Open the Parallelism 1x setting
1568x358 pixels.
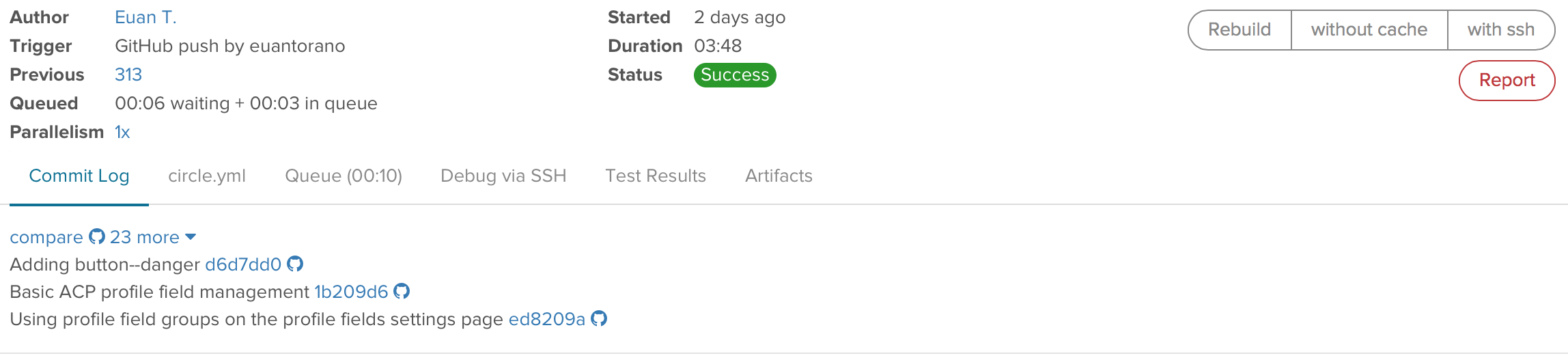pyautogui.click(x=122, y=132)
